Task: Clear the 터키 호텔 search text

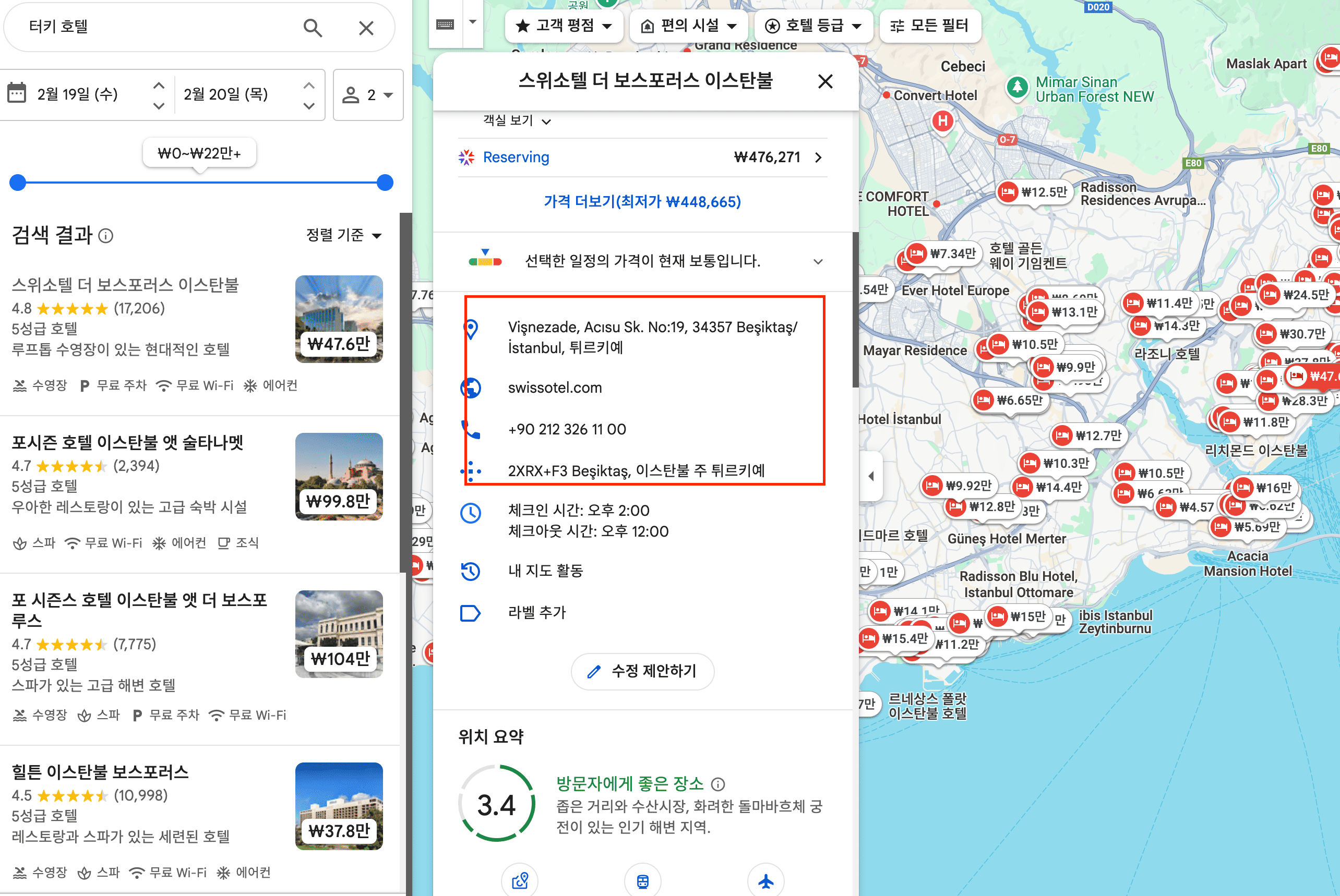Action: [366, 28]
